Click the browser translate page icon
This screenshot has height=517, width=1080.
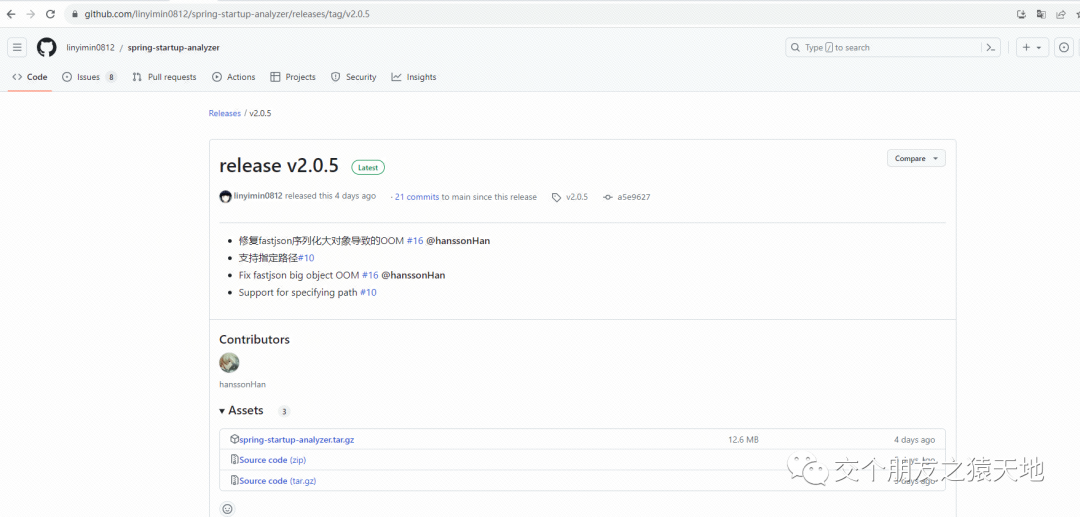[1041, 14]
